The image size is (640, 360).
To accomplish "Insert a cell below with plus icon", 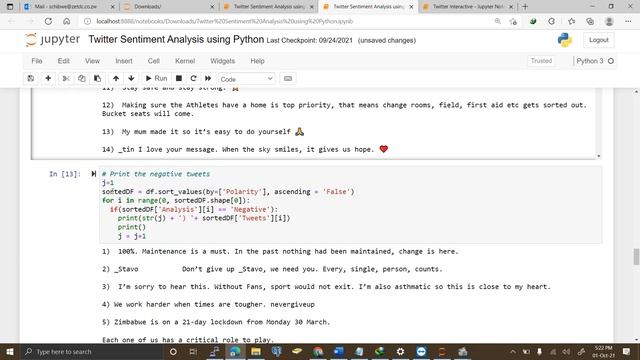I will pyautogui.click(x=48, y=78).
